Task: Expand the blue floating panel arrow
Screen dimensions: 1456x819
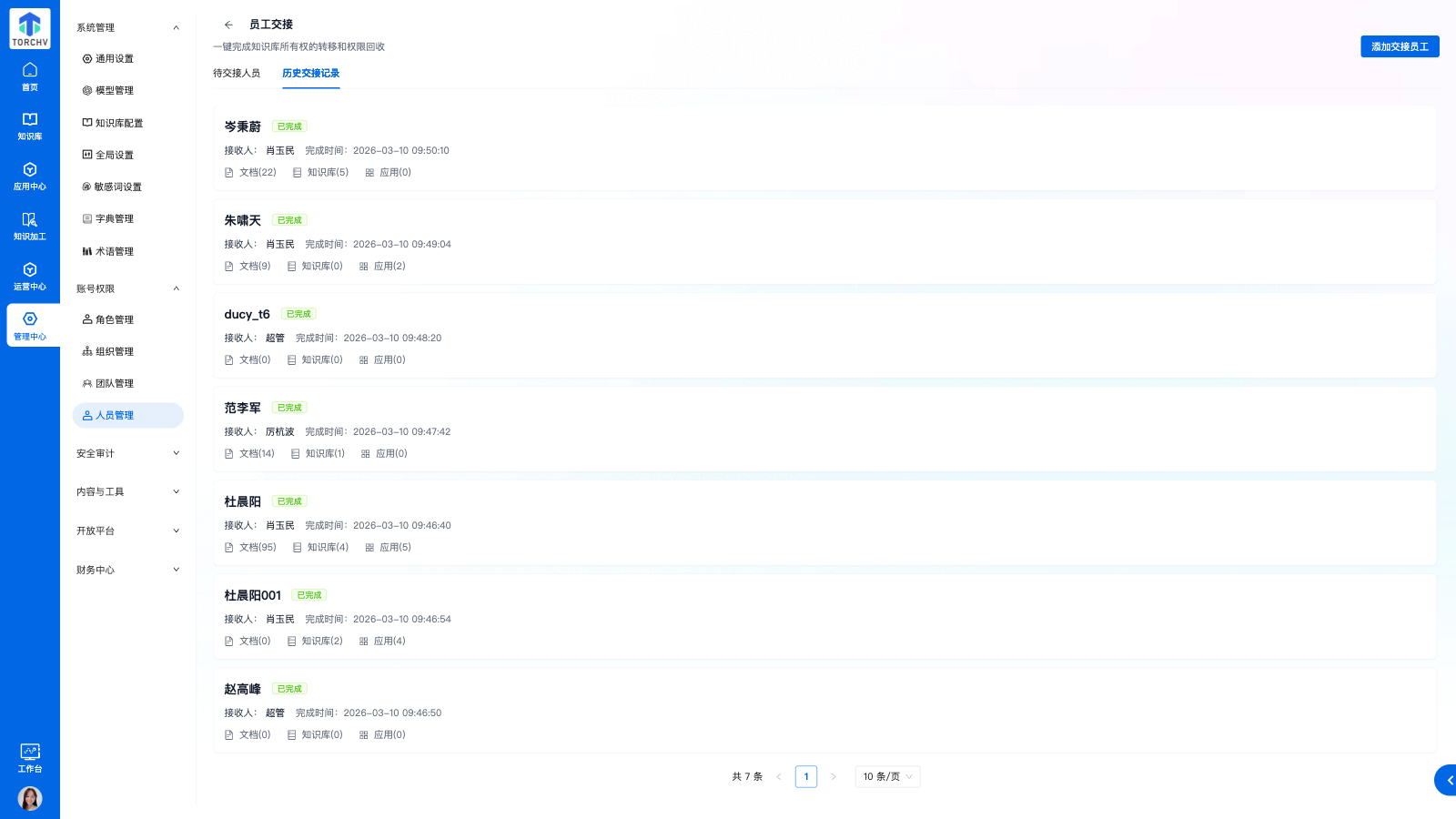Action: [1448, 780]
